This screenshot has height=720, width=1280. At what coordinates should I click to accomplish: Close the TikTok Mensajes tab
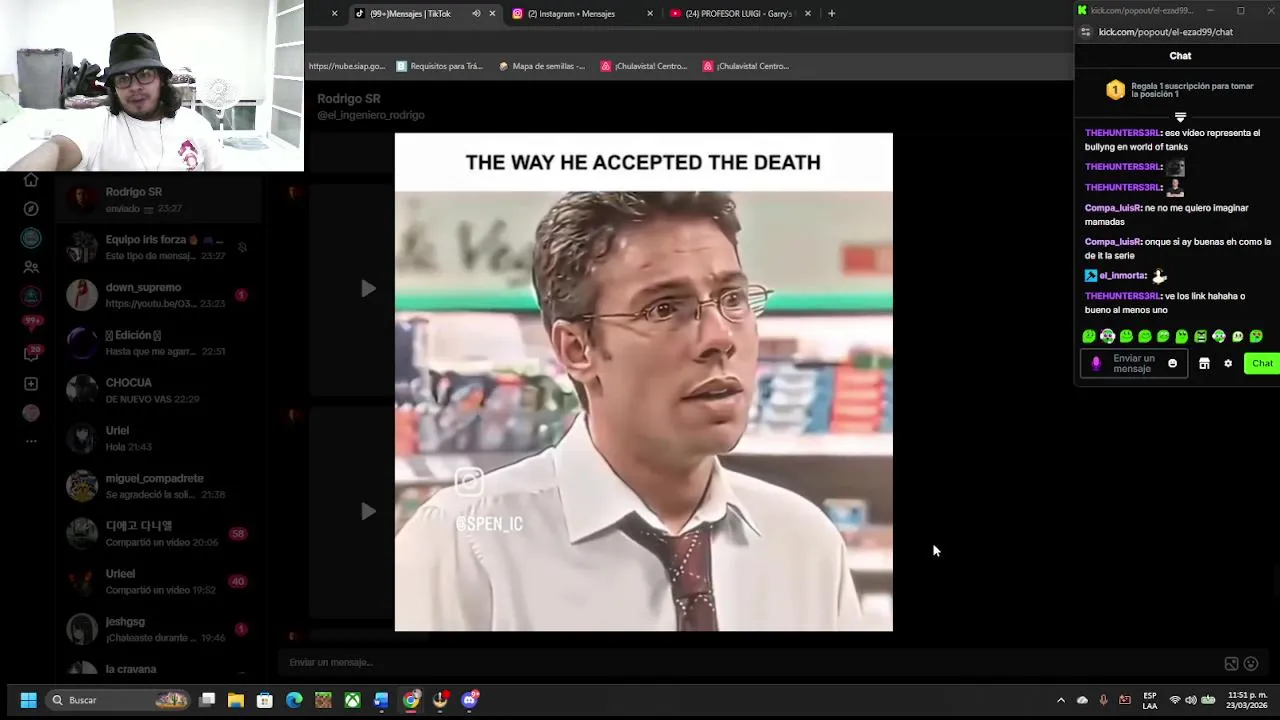tap(492, 13)
